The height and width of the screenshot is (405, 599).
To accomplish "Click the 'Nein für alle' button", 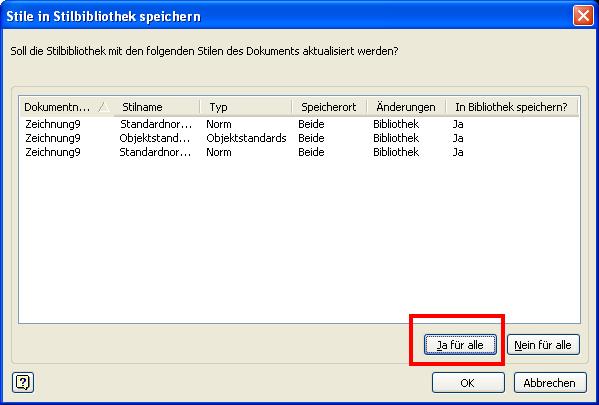I will point(543,345).
